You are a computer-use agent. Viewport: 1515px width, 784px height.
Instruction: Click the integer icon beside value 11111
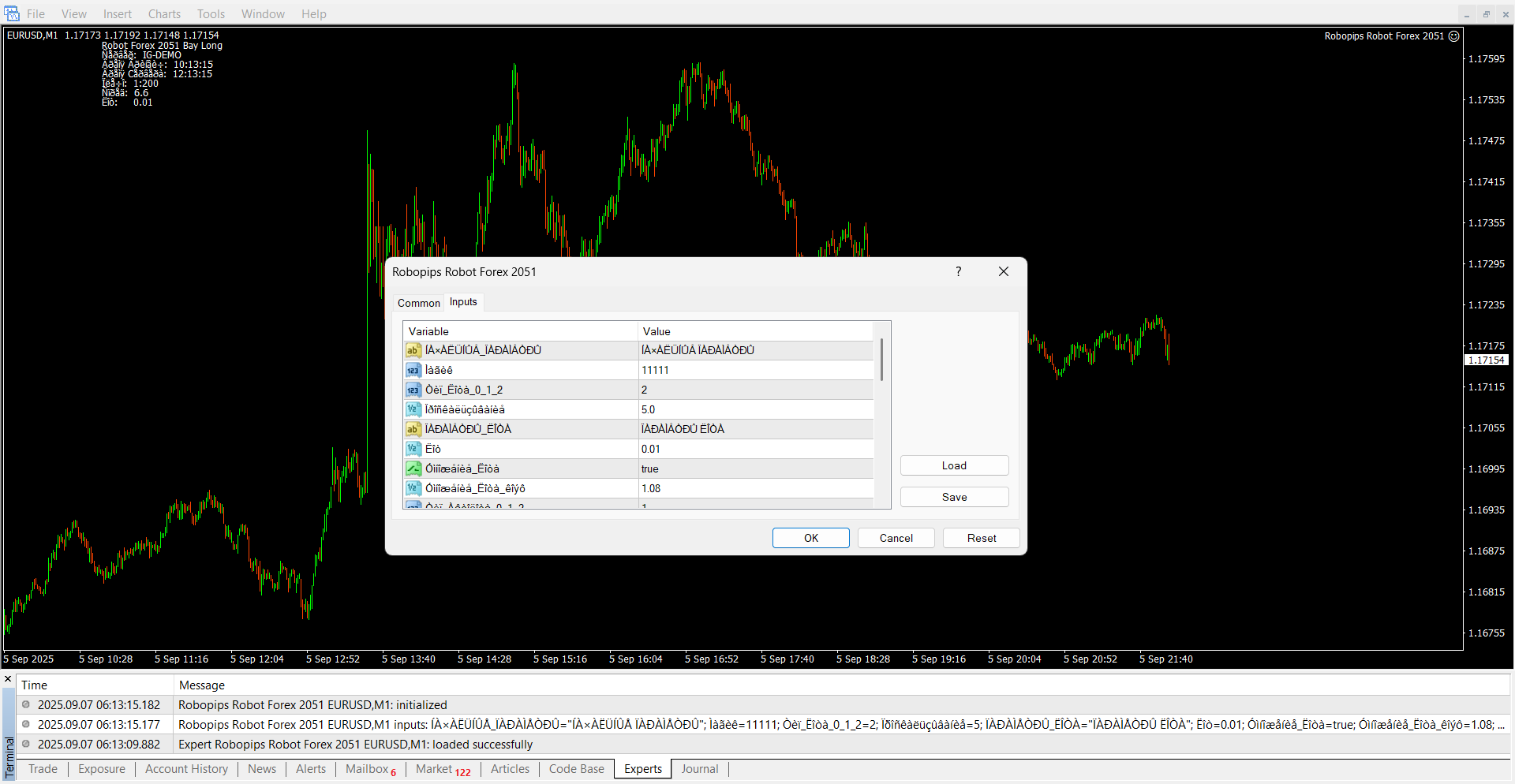coord(413,370)
